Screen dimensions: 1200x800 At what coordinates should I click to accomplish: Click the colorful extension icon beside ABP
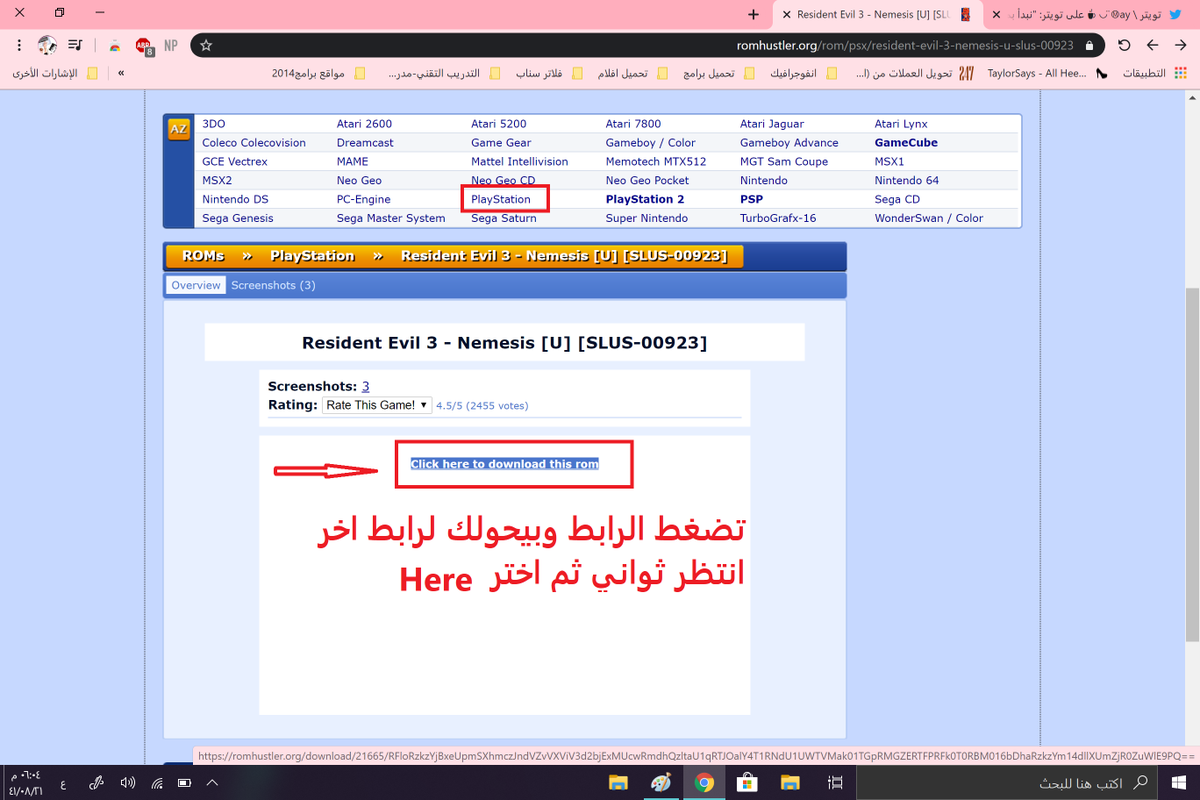point(116,45)
